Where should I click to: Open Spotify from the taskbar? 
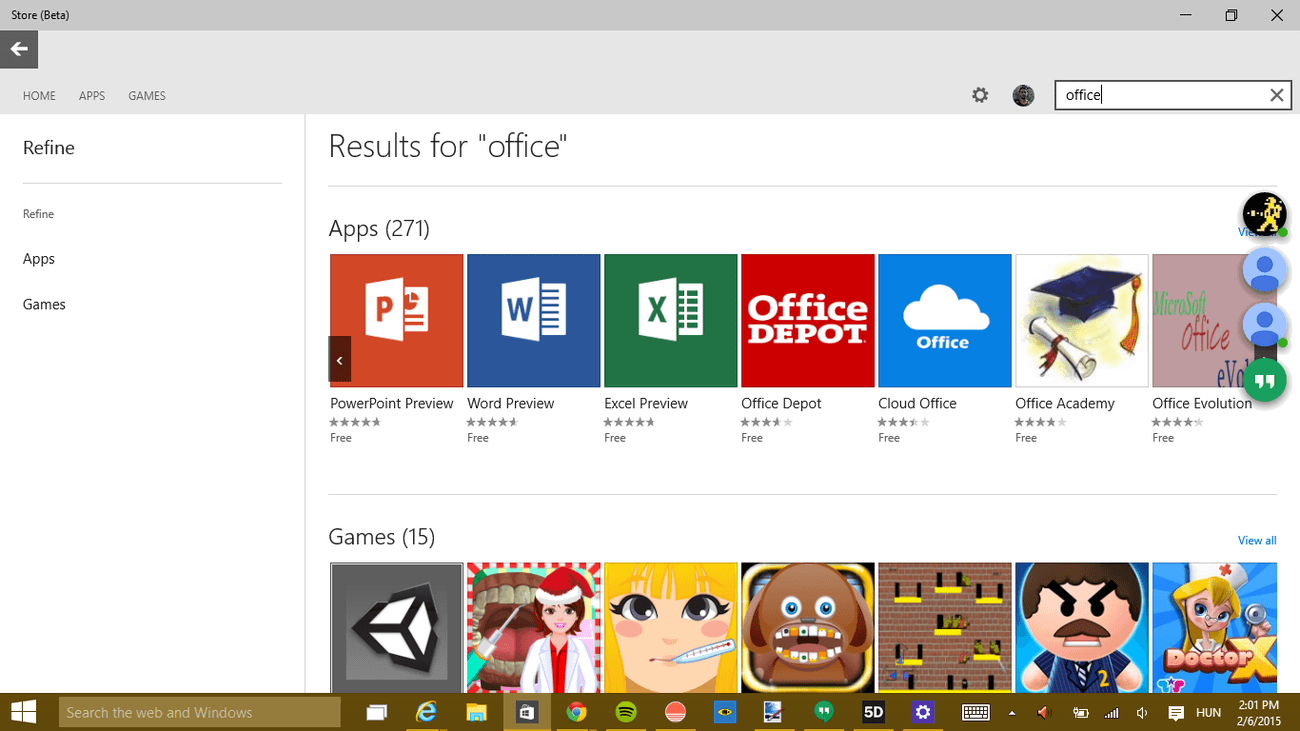626,712
